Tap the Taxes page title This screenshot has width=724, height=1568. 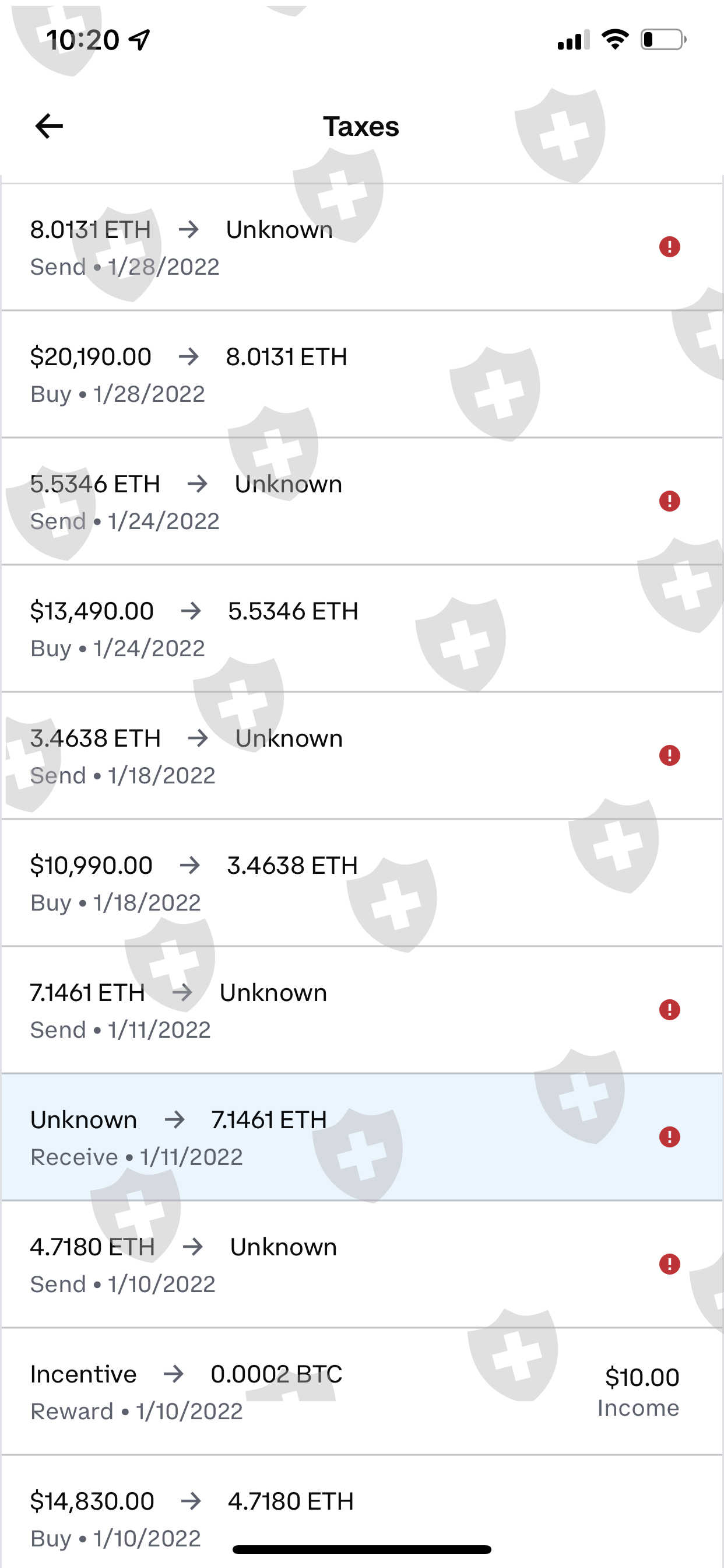[x=361, y=127]
